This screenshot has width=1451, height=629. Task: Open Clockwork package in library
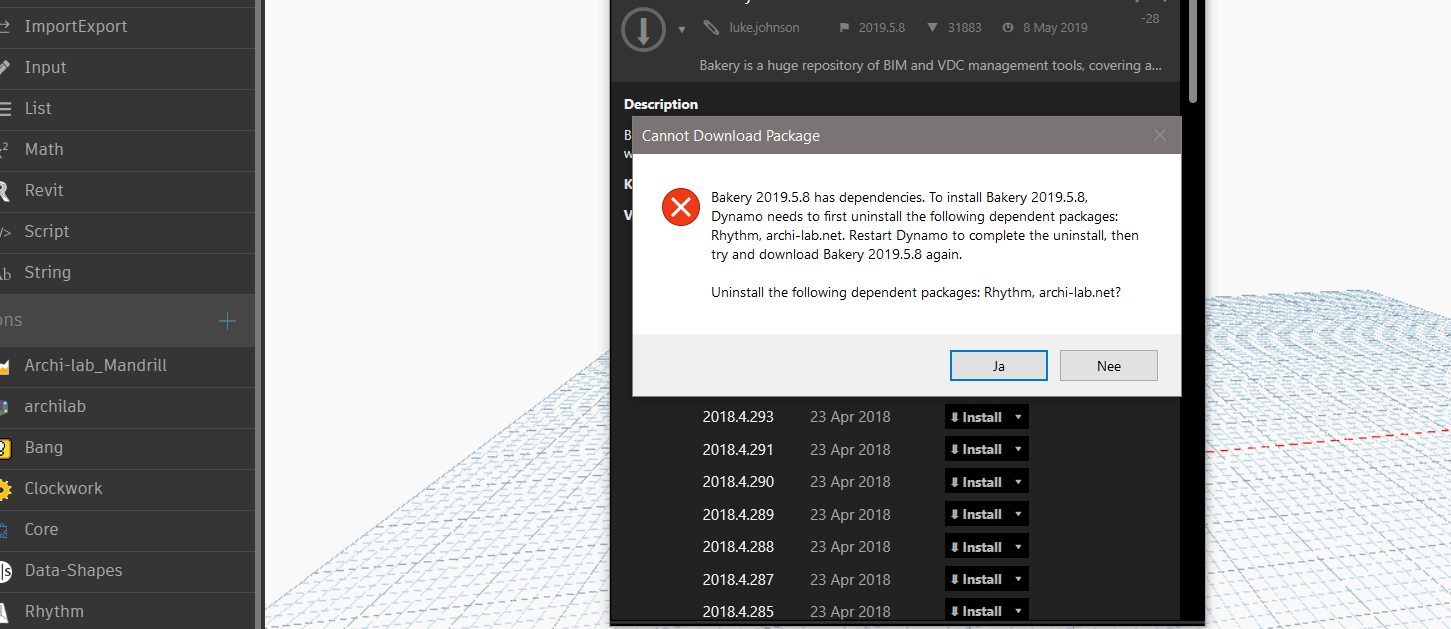[x=127, y=489]
